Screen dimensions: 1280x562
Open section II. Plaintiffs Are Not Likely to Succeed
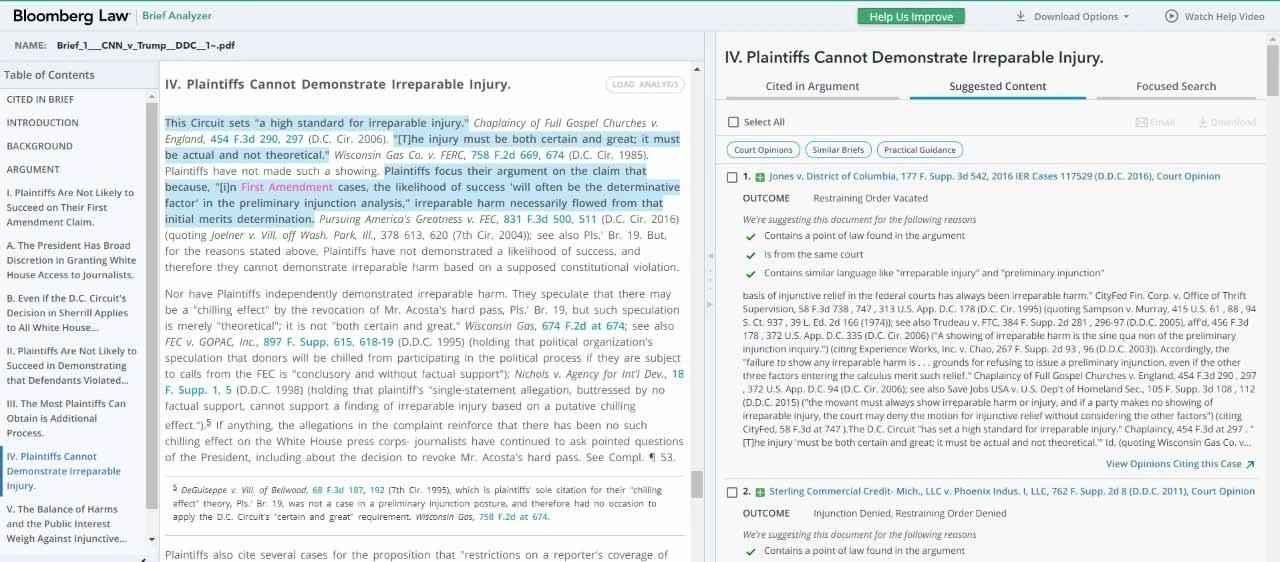click(72, 366)
